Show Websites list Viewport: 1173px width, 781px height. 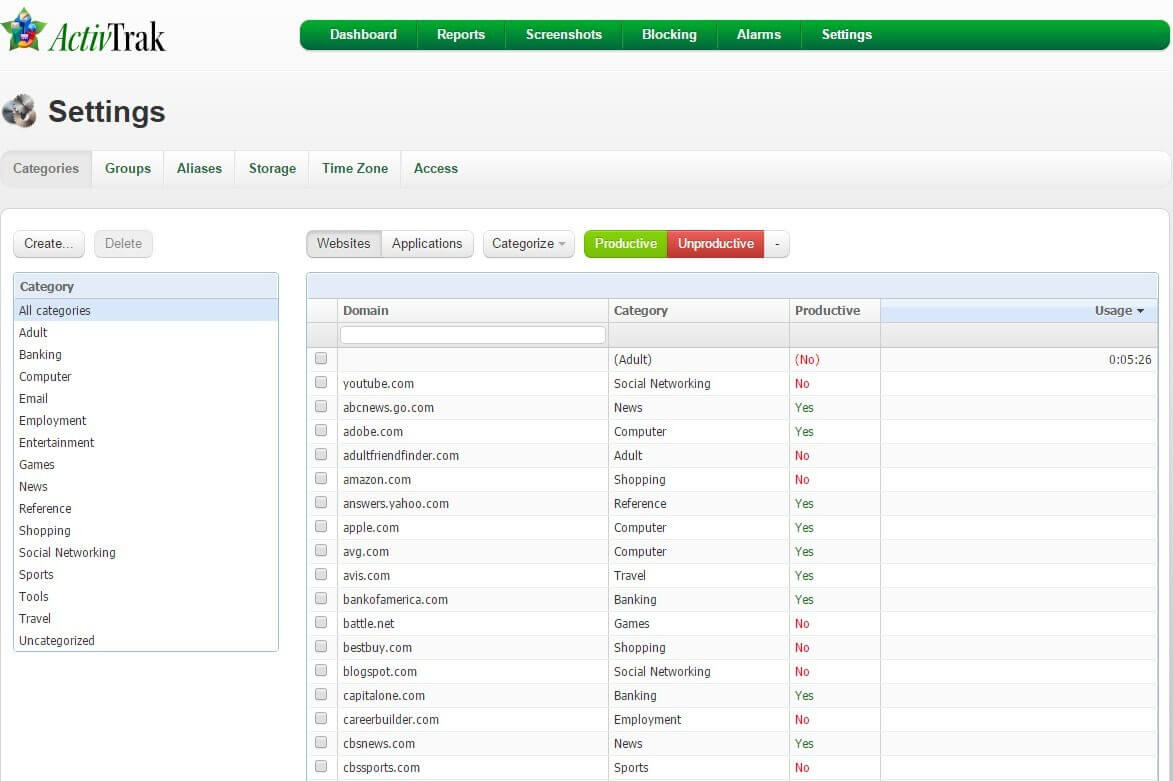[343, 244]
